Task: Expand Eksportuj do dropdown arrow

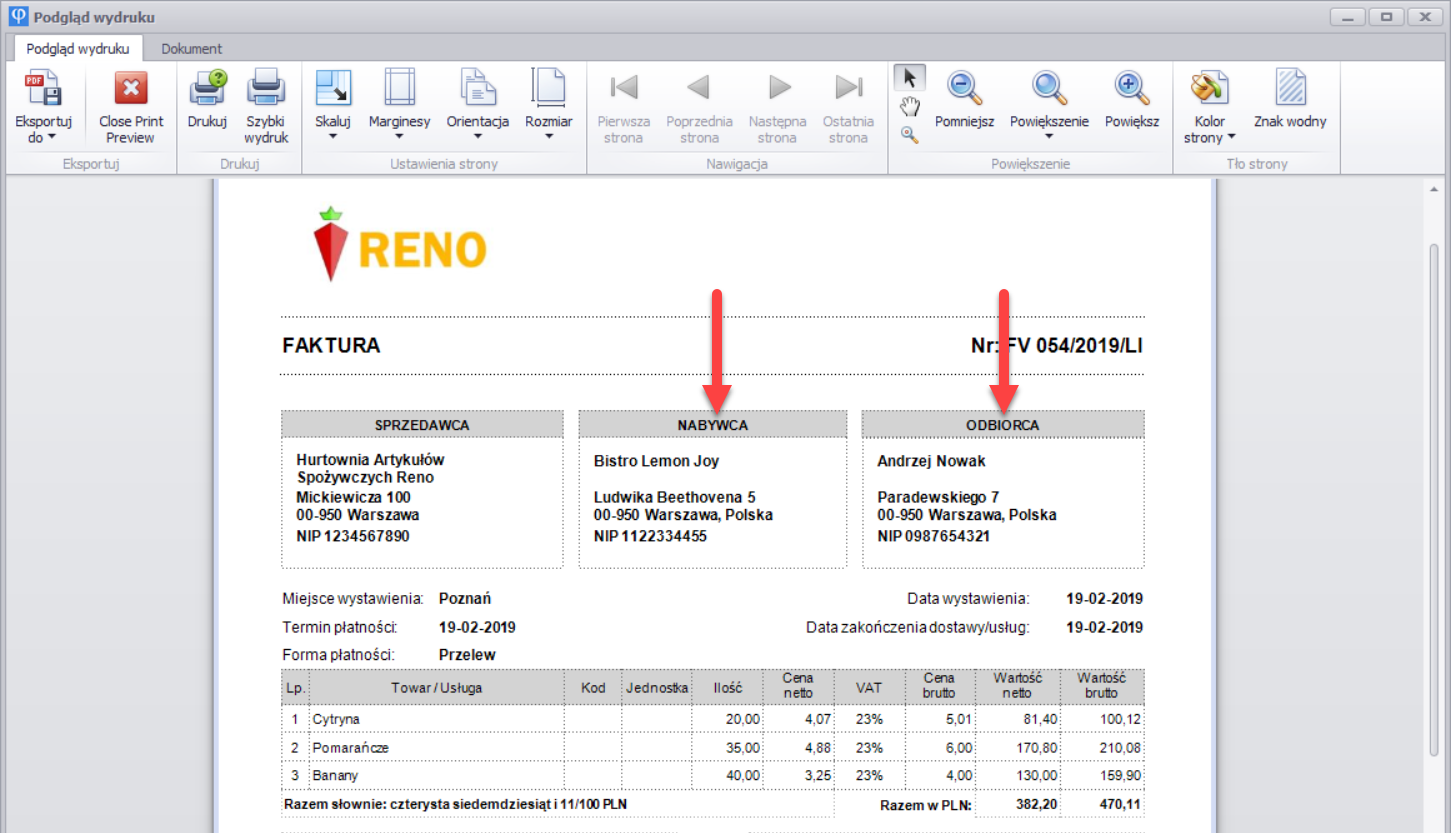Action: pyautogui.click(x=51, y=138)
